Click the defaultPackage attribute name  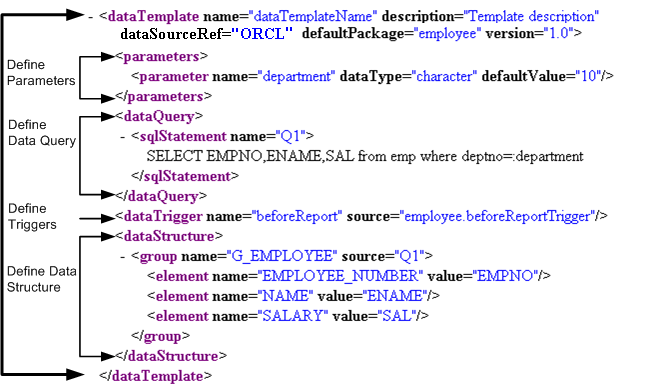(354, 34)
